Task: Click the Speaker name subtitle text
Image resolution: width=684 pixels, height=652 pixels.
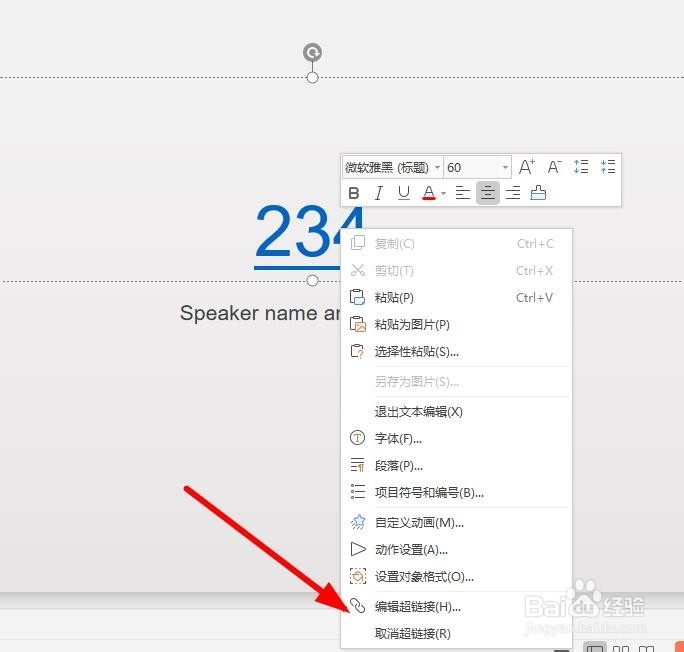Action: tap(260, 313)
